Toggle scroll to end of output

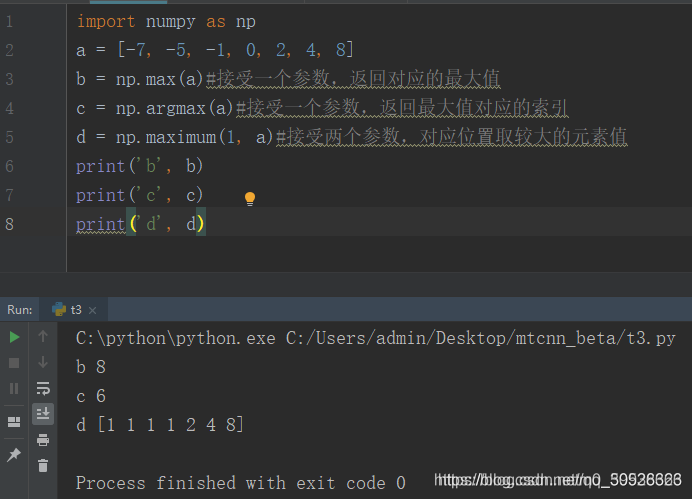43,414
